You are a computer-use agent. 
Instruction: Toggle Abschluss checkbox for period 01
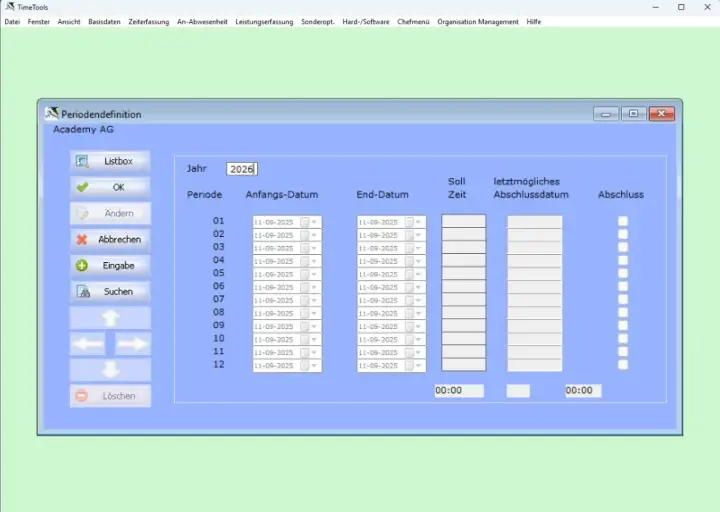point(623,221)
